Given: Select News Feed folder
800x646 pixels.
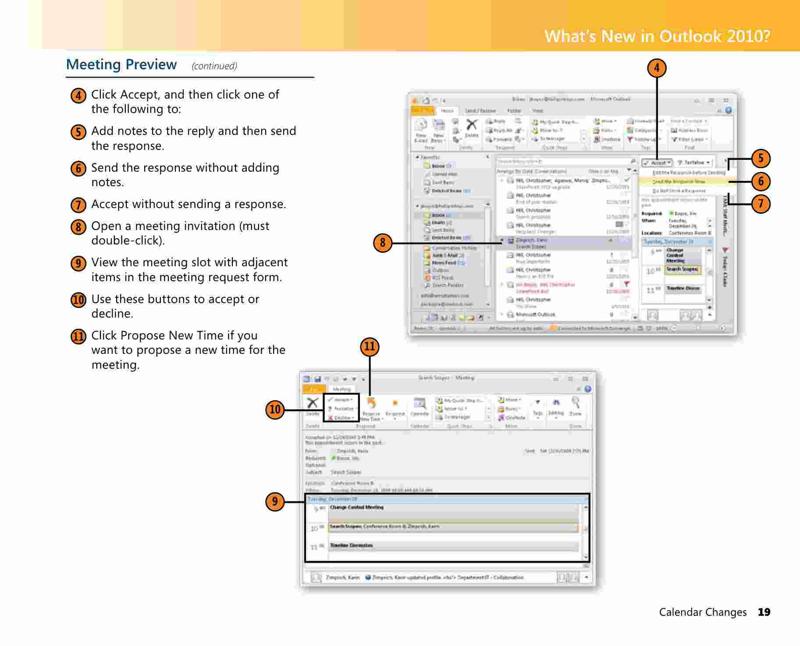Looking at the screenshot, I should tap(444, 263).
